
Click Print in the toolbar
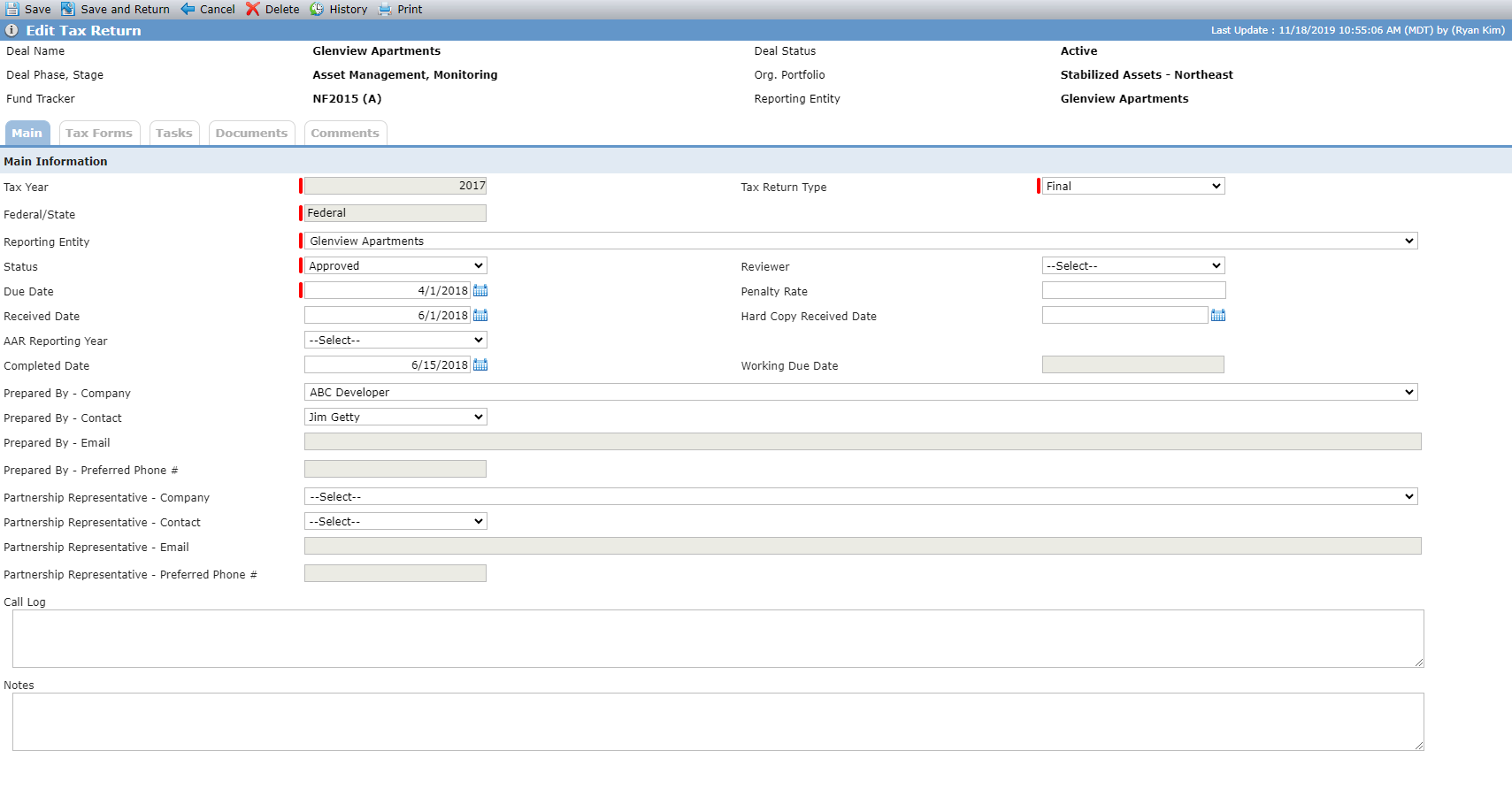410,9
